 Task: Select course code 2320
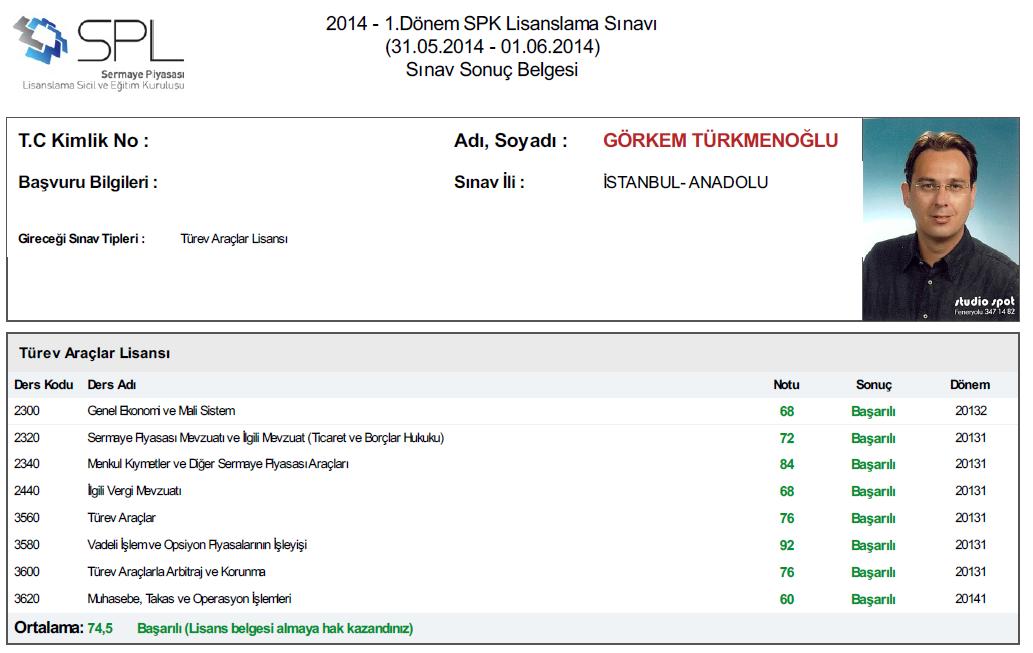[27, 438]
